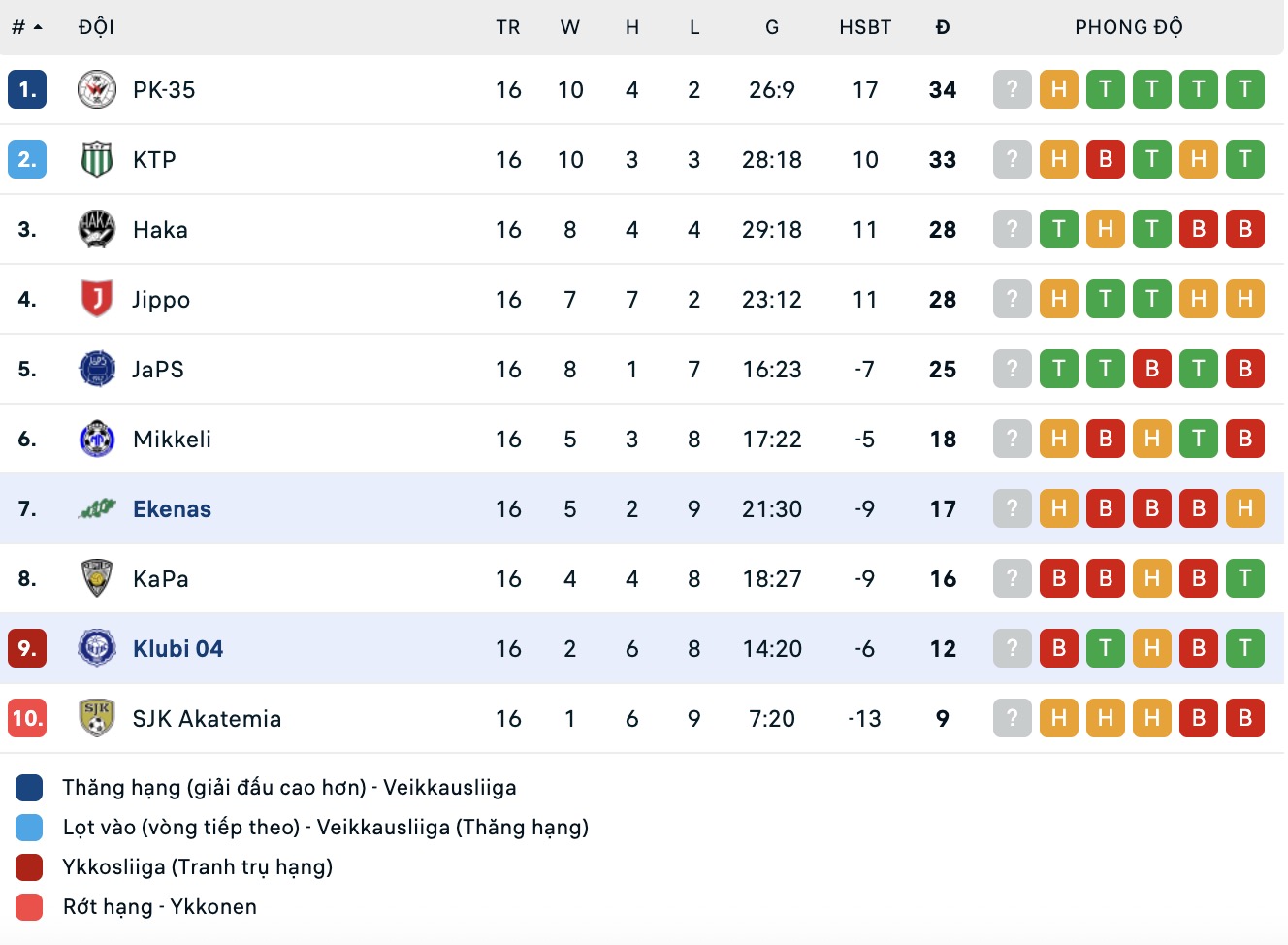Screen dimensions: 1288x945
Task: Sort table by the # rank column arrow
Action: click(38, 28)
